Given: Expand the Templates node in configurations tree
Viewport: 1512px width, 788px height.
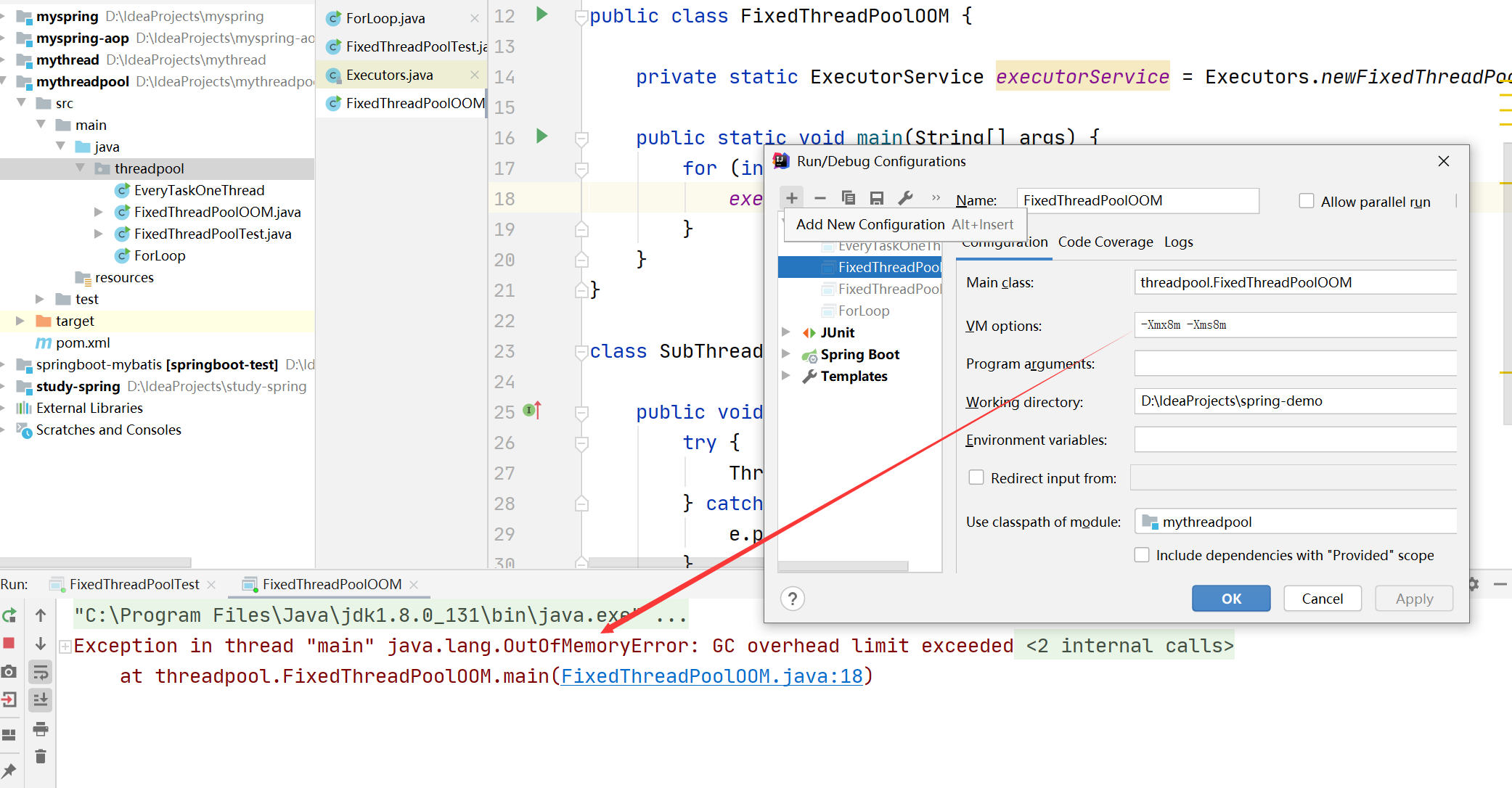Looking at the screenshot, I should click(786, 376).
